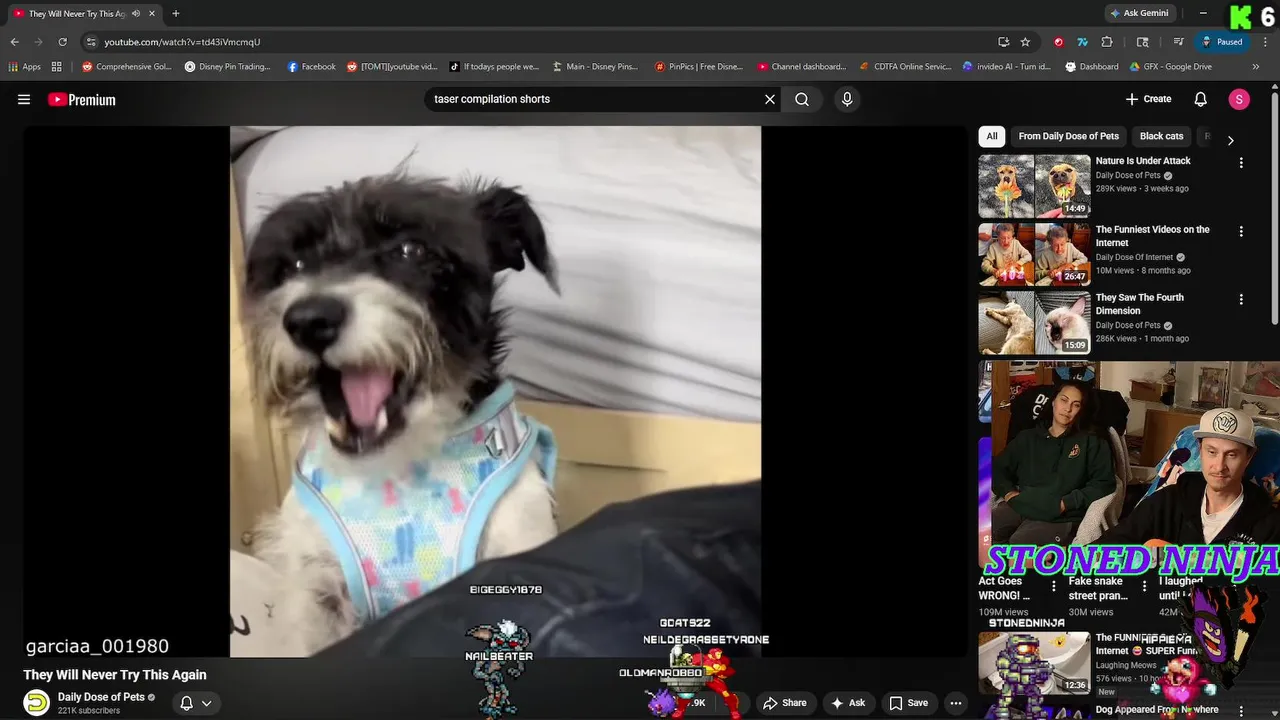Select the From Daily Dose of Pets chip
This screenshot has width=1280, height=720.
1068,136
